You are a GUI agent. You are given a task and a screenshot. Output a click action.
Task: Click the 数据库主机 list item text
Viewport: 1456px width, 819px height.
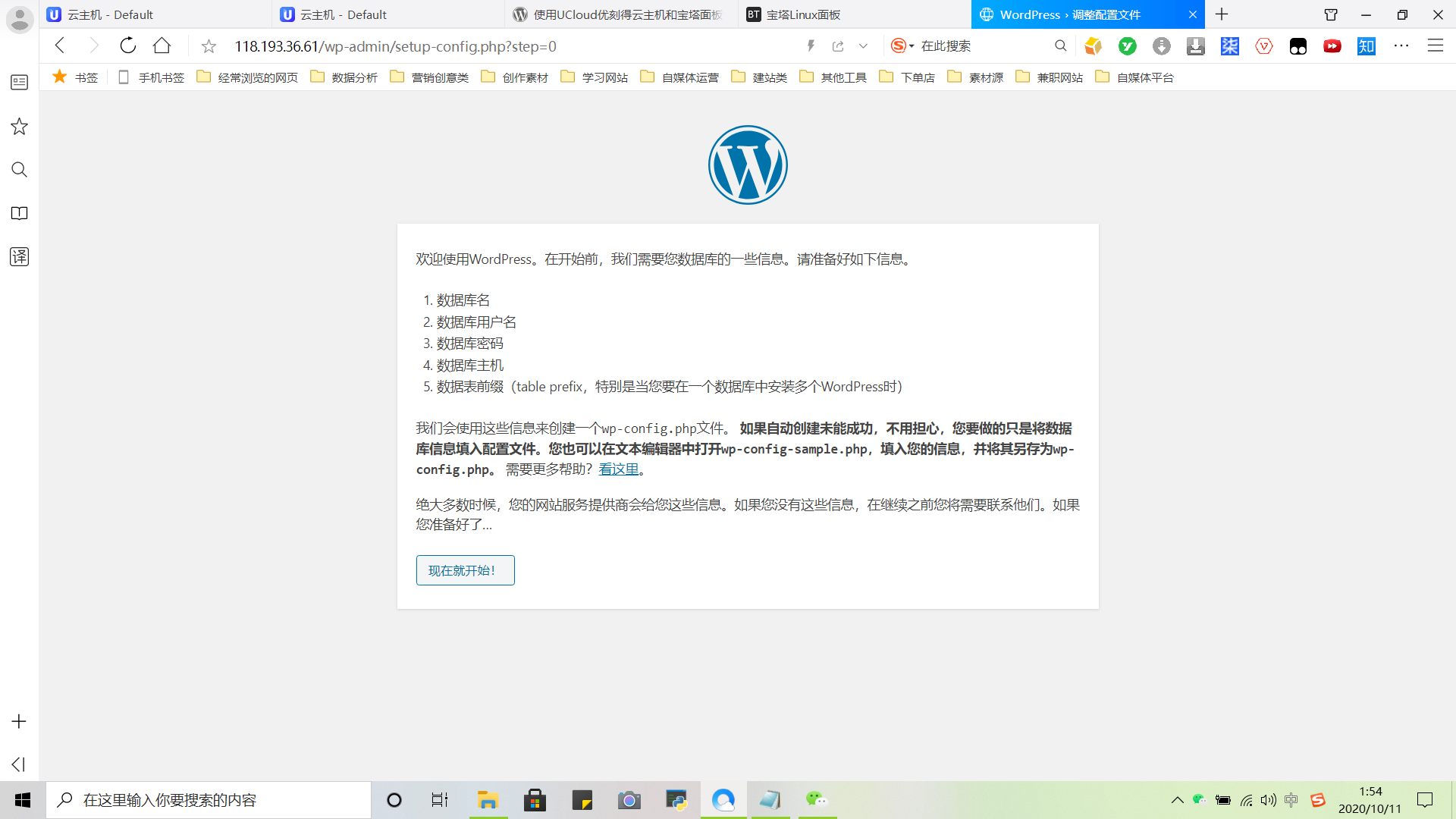point(470,366)
